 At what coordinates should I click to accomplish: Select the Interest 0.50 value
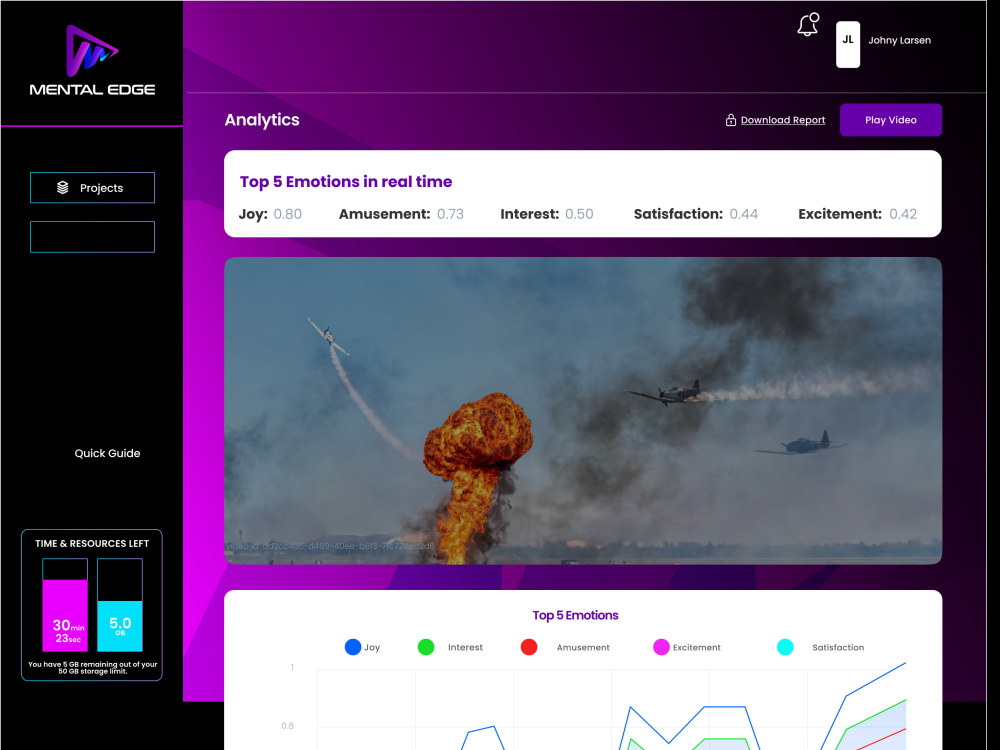click(579, 214)
